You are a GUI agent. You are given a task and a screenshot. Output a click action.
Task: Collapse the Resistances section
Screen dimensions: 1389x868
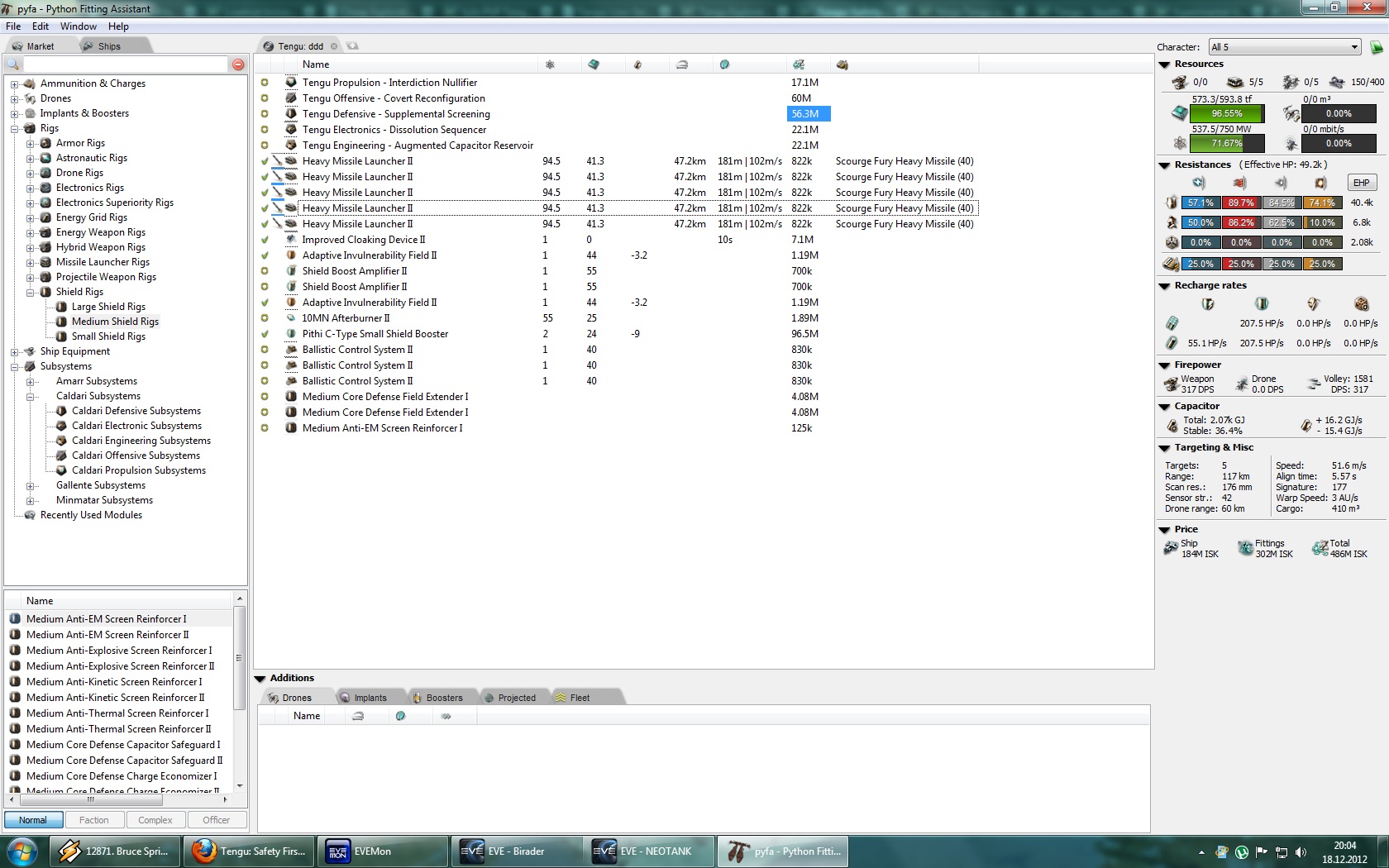[1164, 165]
